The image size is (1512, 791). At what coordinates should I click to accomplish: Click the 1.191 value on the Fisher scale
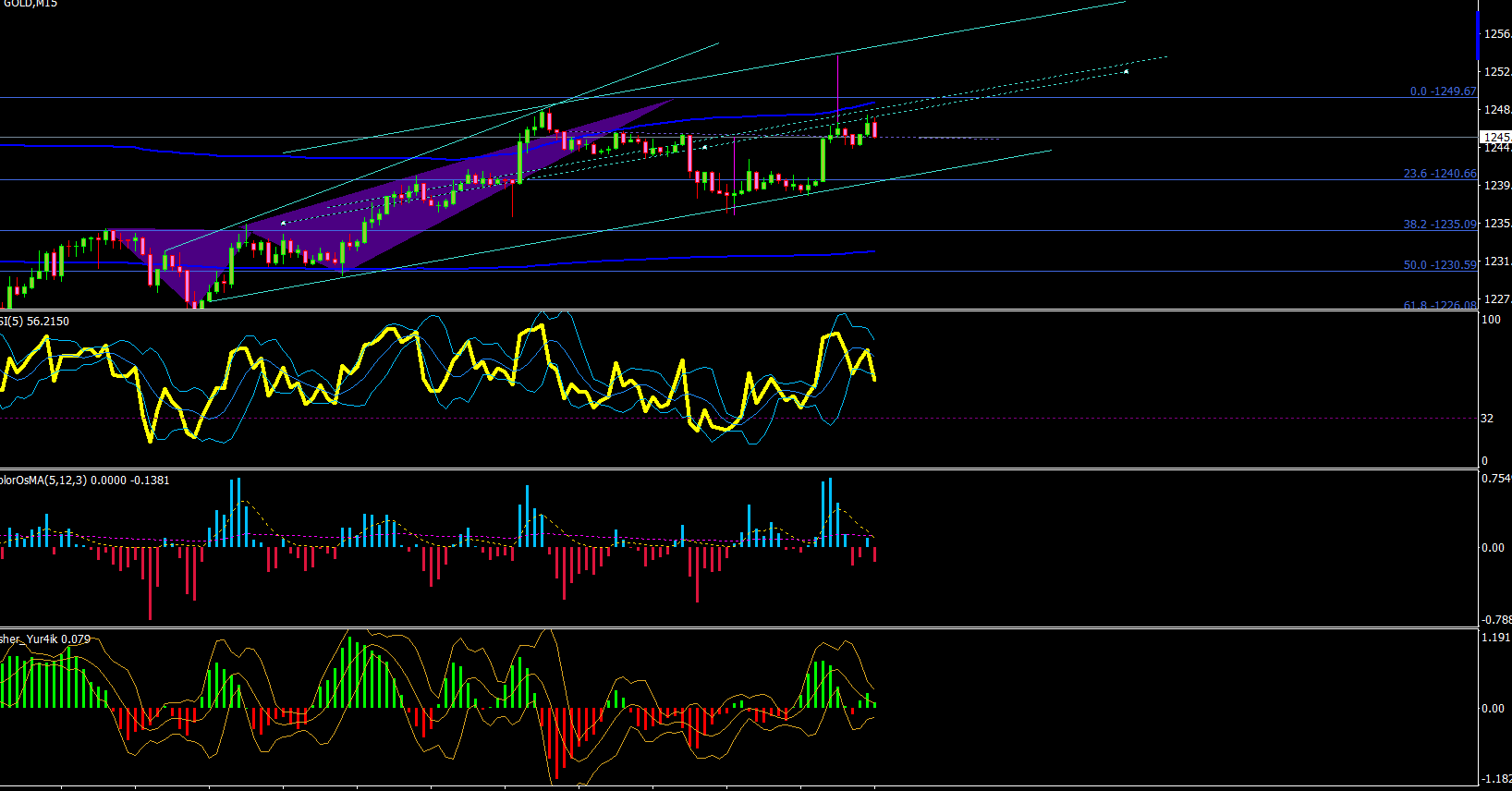tap(1496, 638)
